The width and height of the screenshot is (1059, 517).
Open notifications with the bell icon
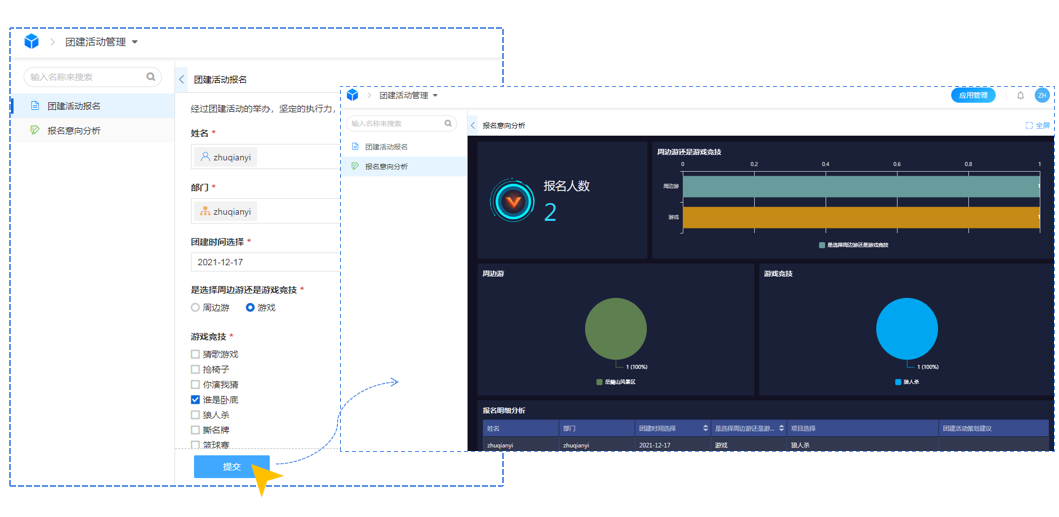(x=1020, y=96)
